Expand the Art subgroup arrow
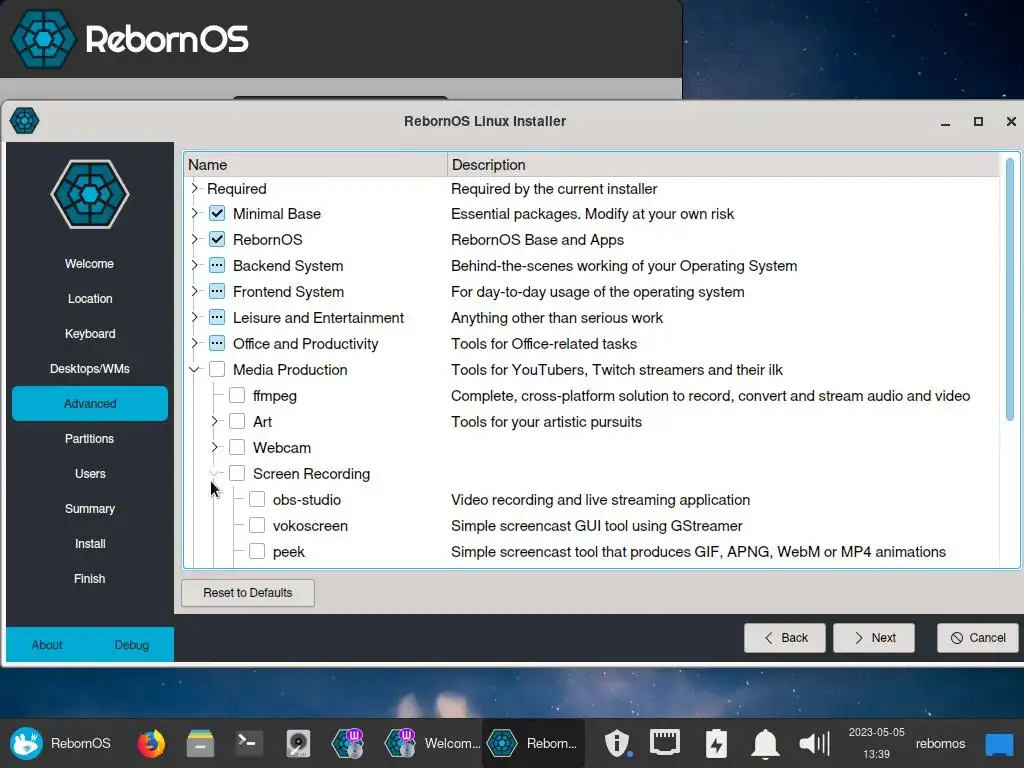 tap(214, 421)
